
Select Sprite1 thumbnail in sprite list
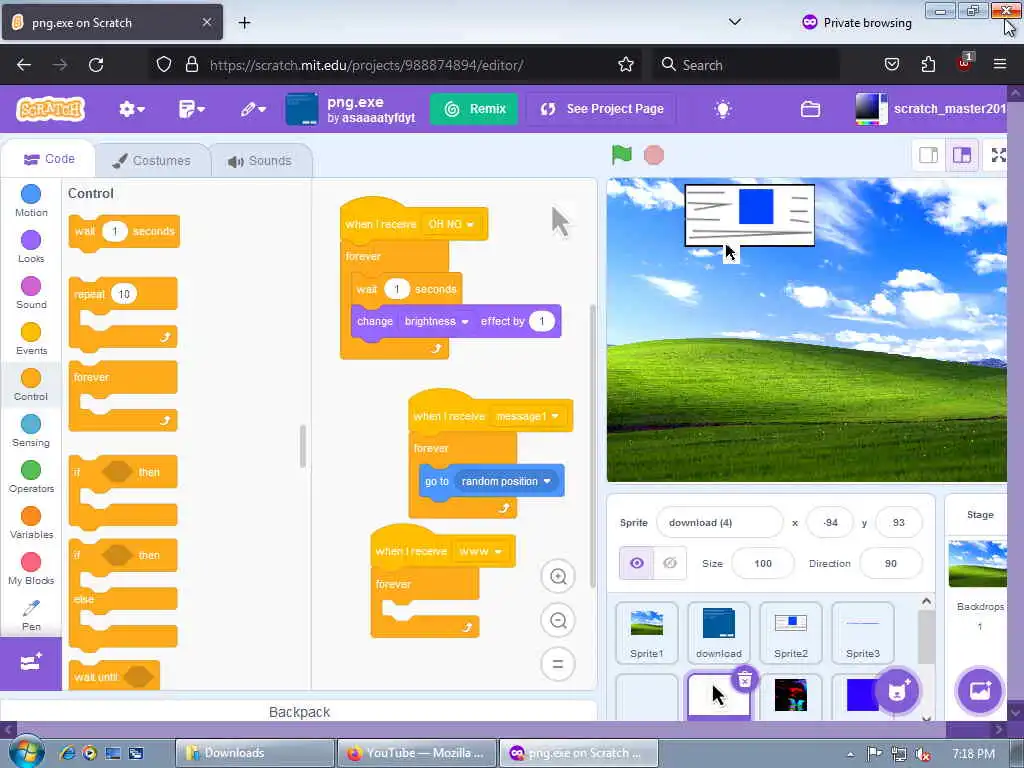tap(647, 633)
